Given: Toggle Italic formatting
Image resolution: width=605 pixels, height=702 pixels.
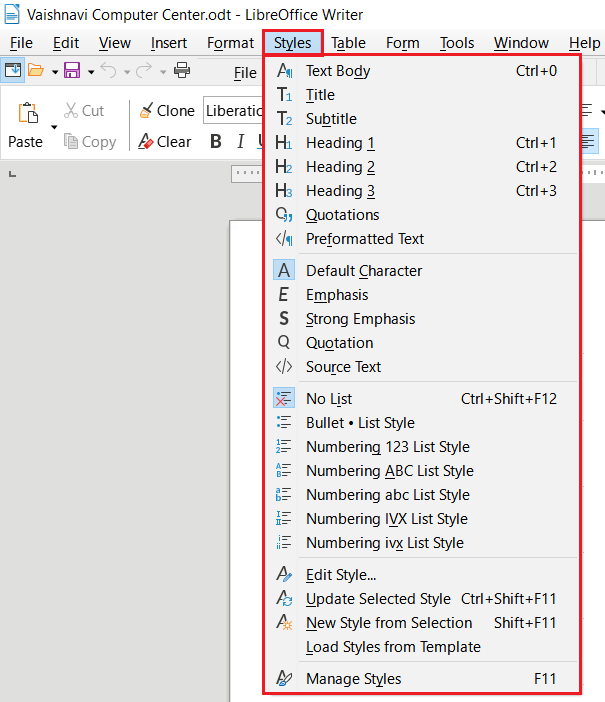Looking at the screenshot, I should 241,141.
